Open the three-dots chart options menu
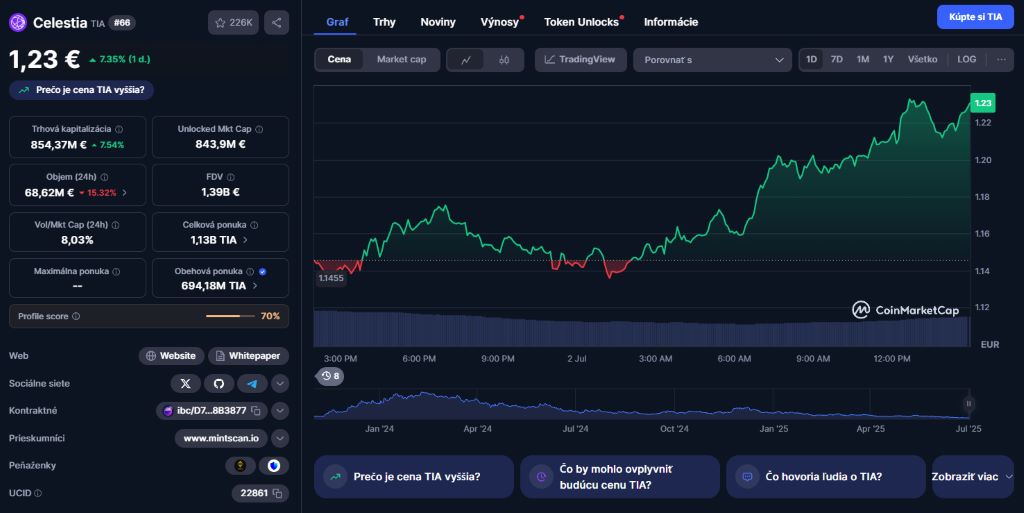This screenshot has width=1024, height=513. click(x=1001, y=59)
